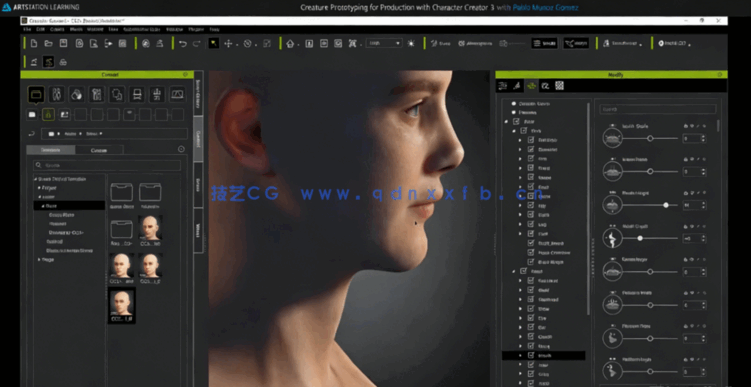The image size is (751, 387).
Task: Switch to the Custom tab in Content
Action: click(99, 150)
